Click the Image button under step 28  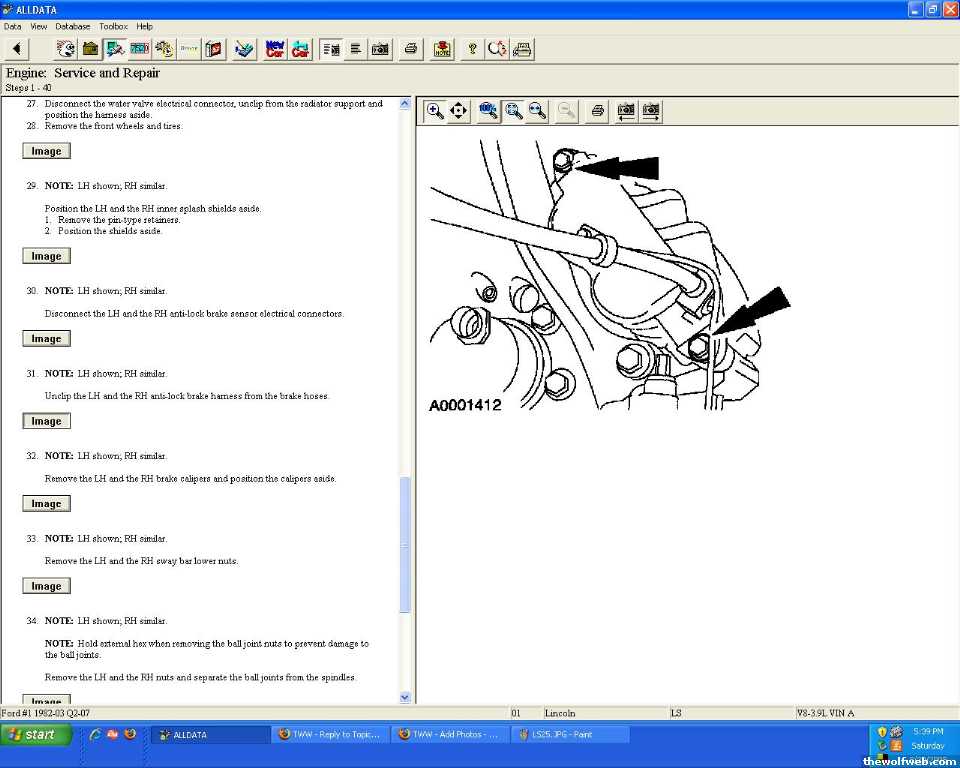[46, 152]
